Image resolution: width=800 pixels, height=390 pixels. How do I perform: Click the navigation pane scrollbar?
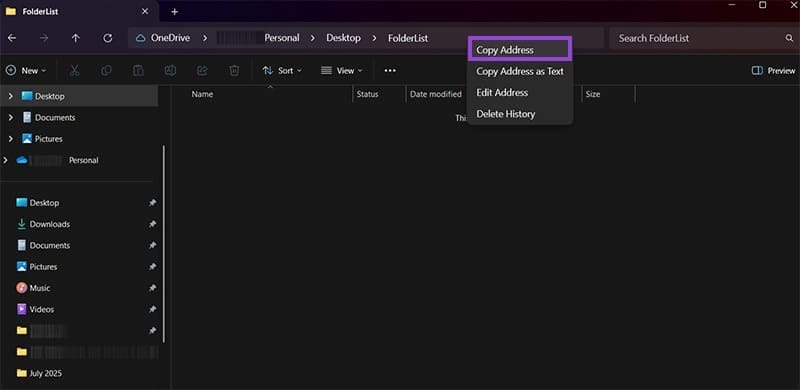point(163,244)
